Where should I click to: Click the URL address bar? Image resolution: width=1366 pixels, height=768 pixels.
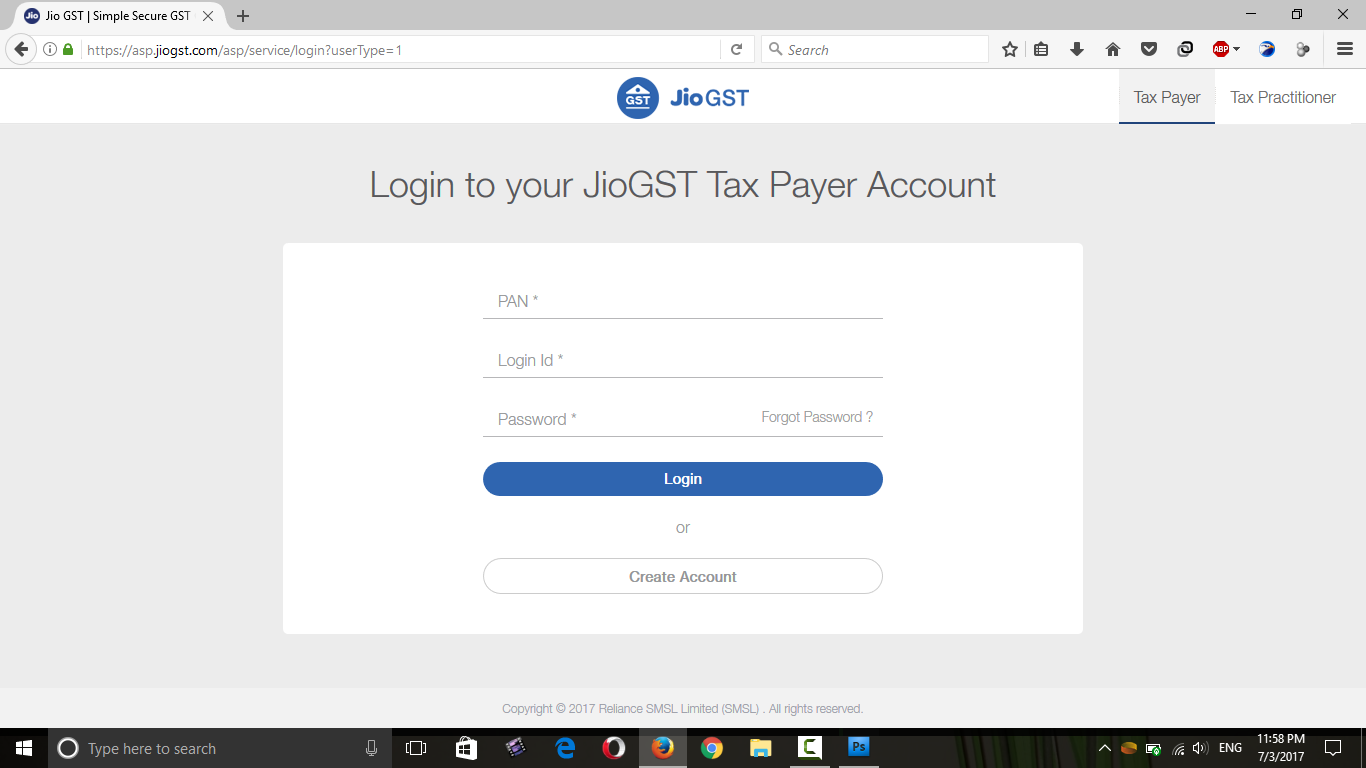(400, 49)
